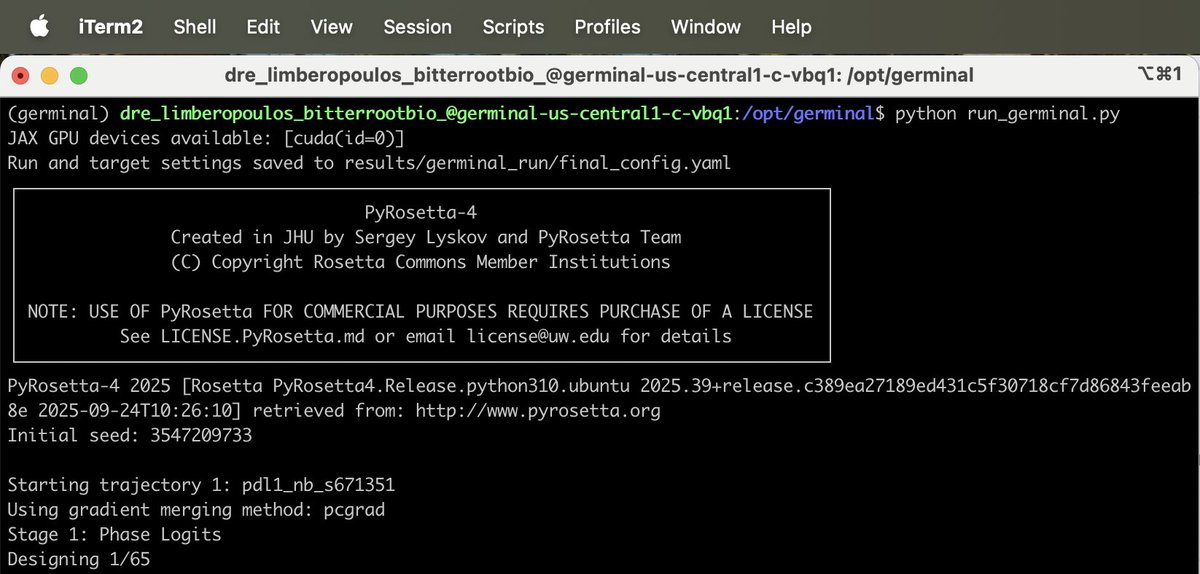Open the Session menu
The height and width of the screenshot is (574, 1200).
[x=417, y=27]
